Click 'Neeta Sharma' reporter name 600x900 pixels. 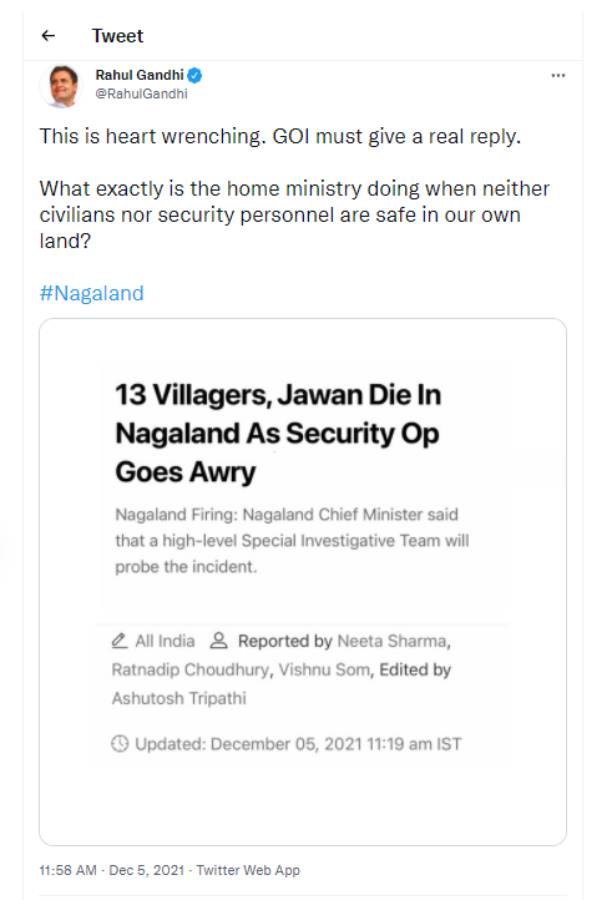[x=394, y=641]
